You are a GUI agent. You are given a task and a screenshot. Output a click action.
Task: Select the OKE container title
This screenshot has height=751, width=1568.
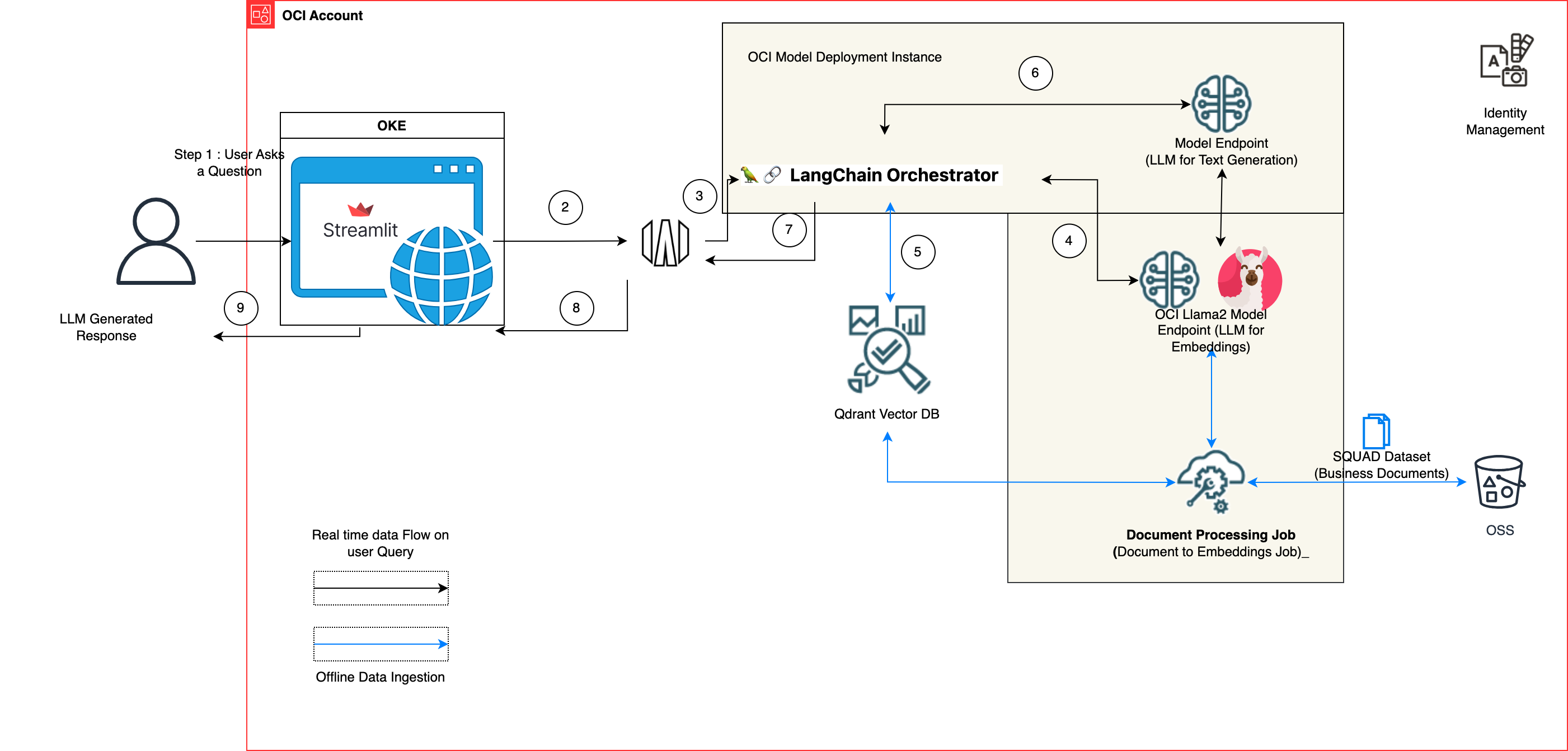point(391,125)
